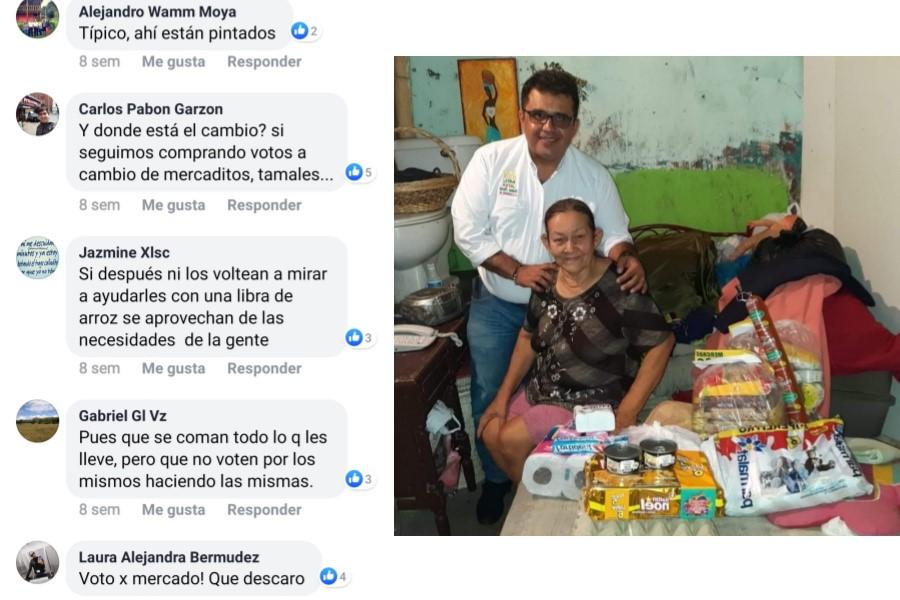This screenshot has height=600, width=900.
Task: View like reactions on Gabriel's comment
Action: (x=359, y=479)
